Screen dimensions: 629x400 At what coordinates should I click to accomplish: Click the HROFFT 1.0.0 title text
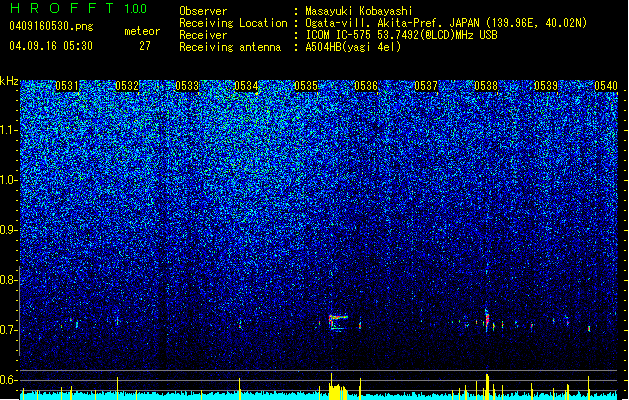click(x=78, y=8)
